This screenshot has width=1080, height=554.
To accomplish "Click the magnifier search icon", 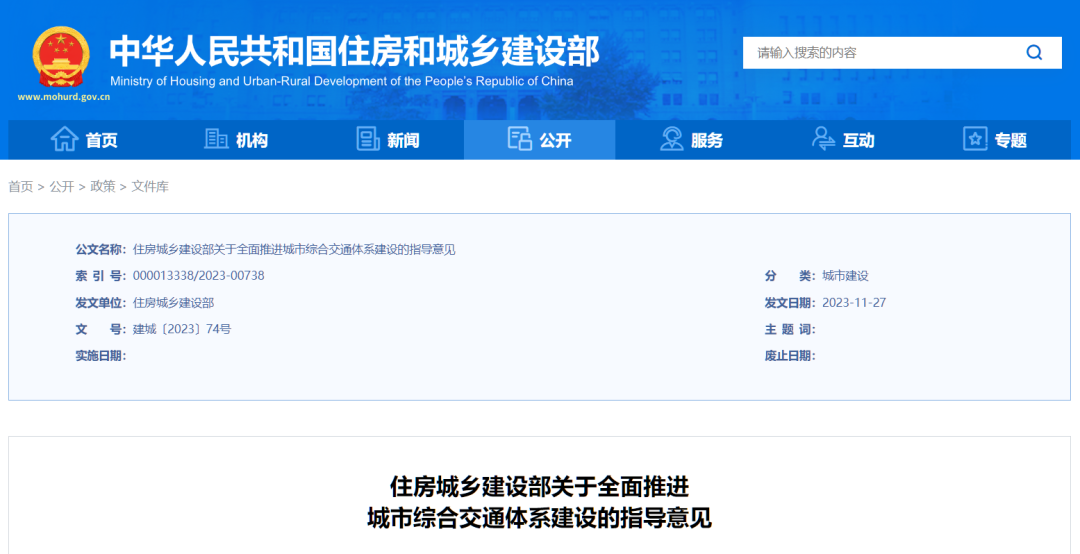I will [1034, 53].
